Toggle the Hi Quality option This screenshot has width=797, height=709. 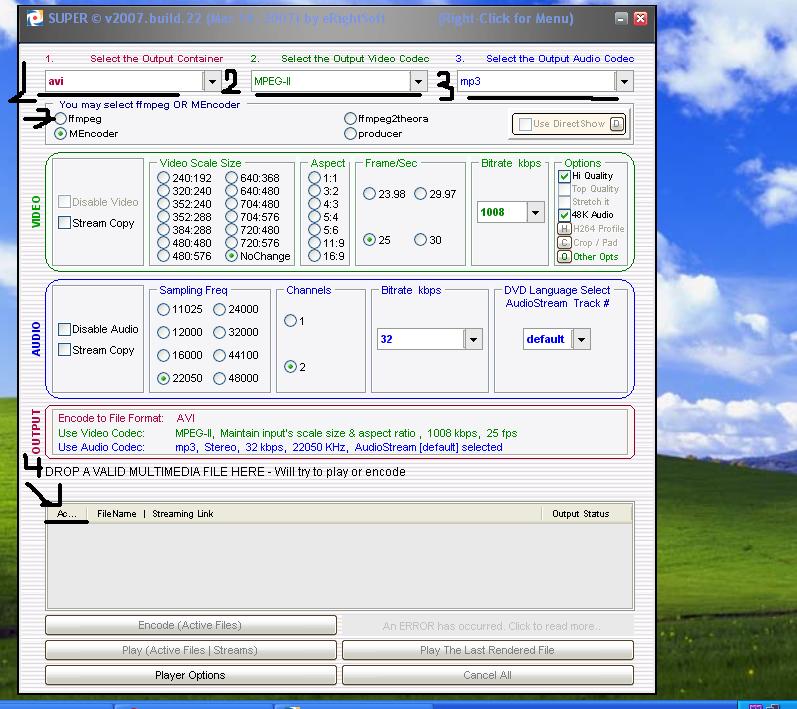564,176
